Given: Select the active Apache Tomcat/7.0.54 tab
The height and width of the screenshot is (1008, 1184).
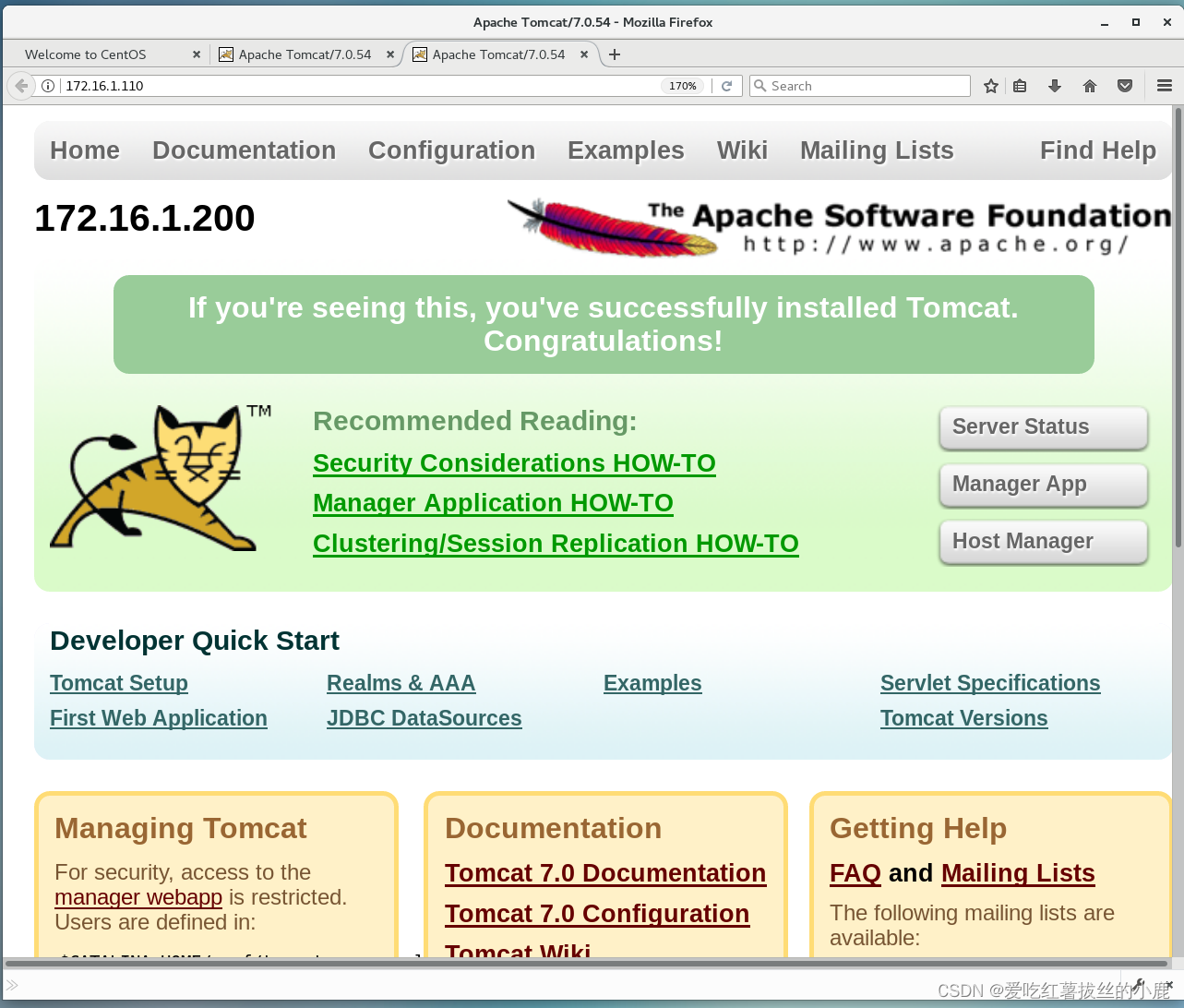Looking at the screenshot, I should point(498,54).
